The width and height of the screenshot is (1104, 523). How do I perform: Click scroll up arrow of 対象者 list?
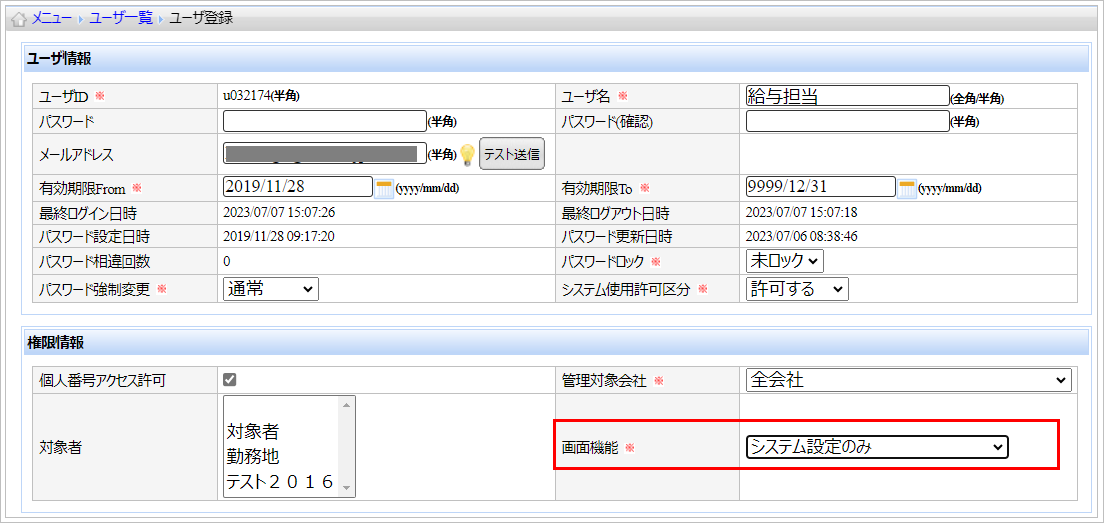346,405
